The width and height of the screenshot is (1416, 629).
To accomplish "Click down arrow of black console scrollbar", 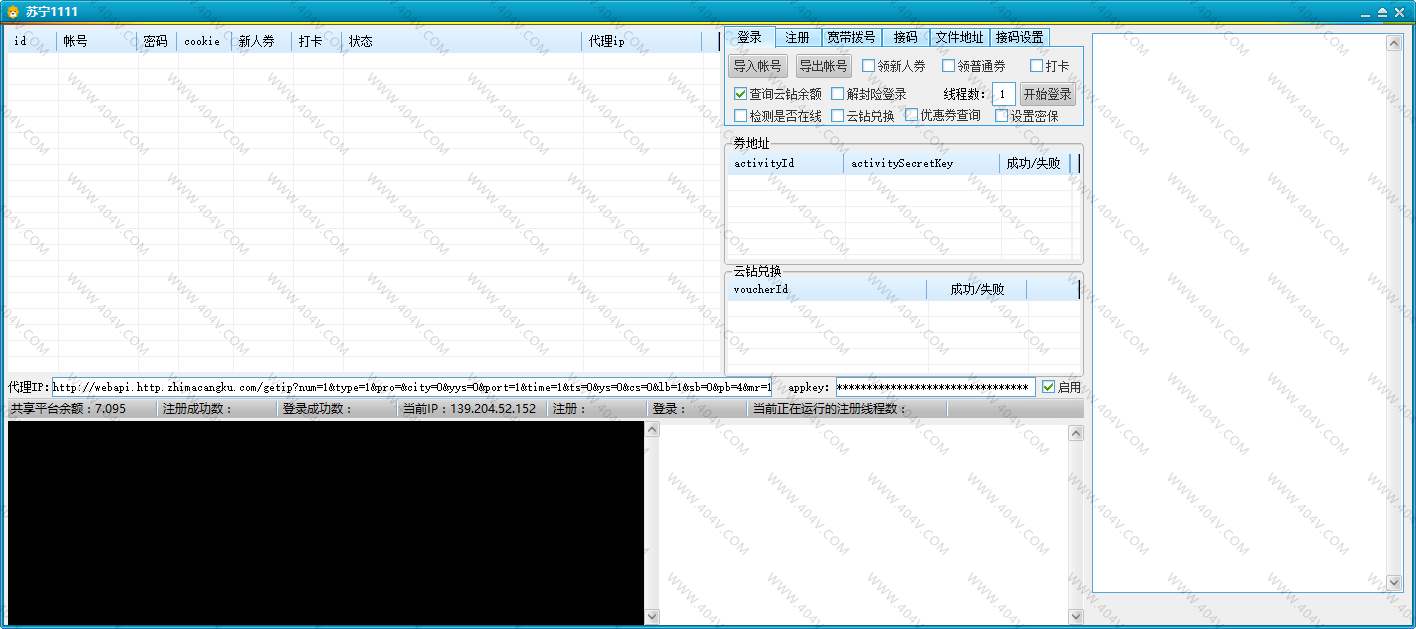I will click(x=652, y=616).
